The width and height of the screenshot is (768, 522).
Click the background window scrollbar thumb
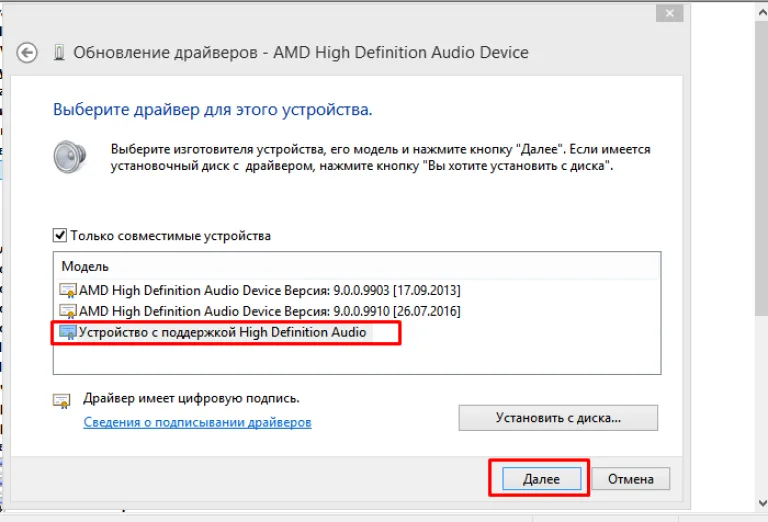tap(762, 166)
